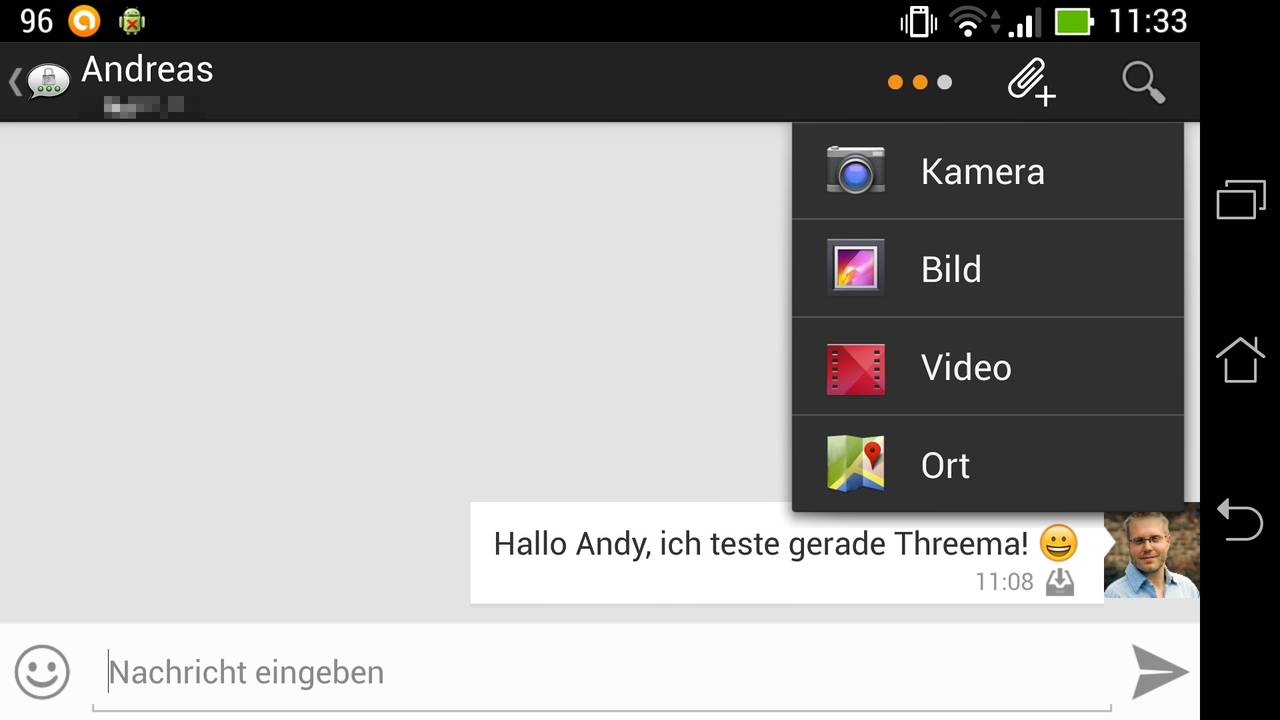The height and width of the screenshot is (720, 1280).
Task: Tap the battery indicator in status bar
Action: tap(1074, 21)
